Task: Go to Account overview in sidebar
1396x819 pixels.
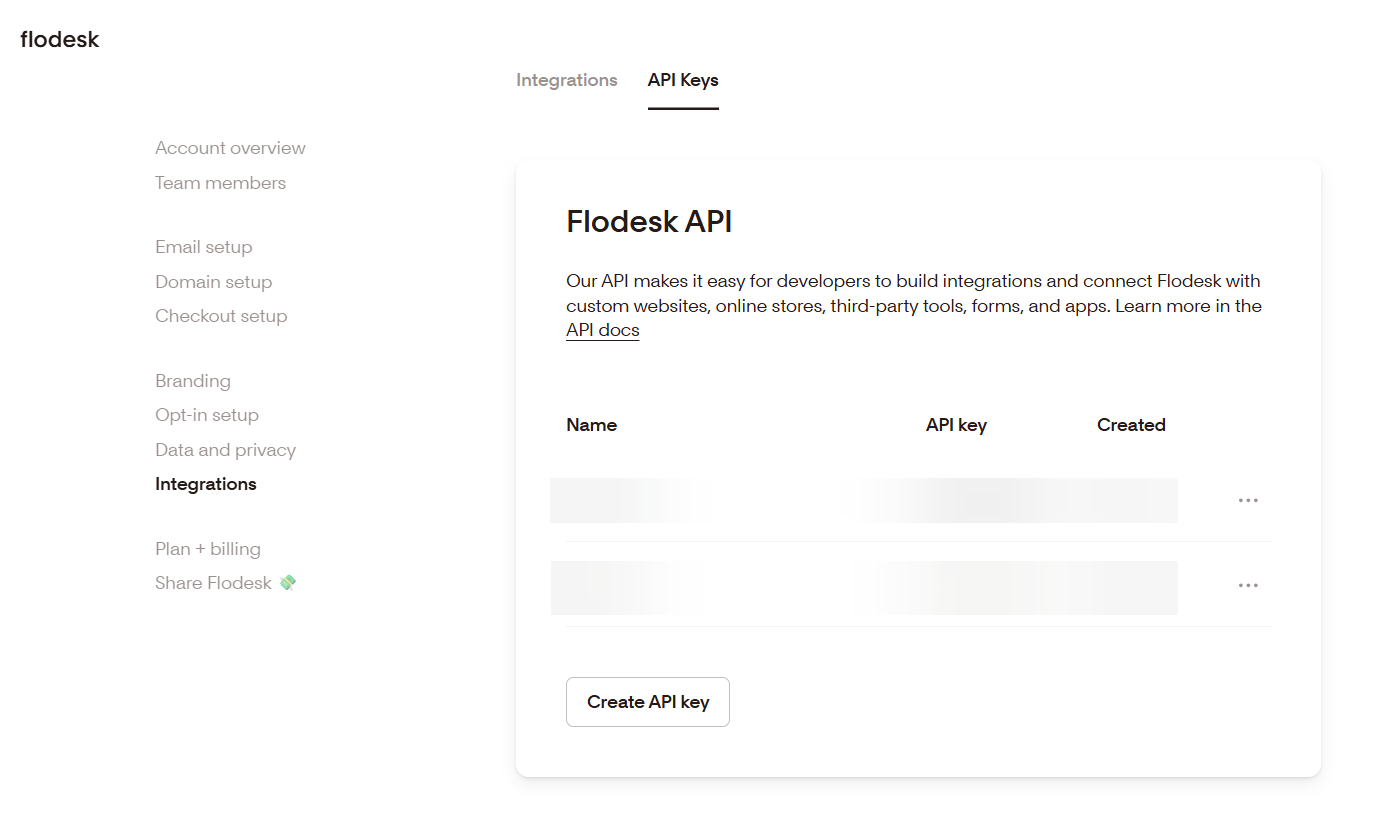Action: point(230,148)
